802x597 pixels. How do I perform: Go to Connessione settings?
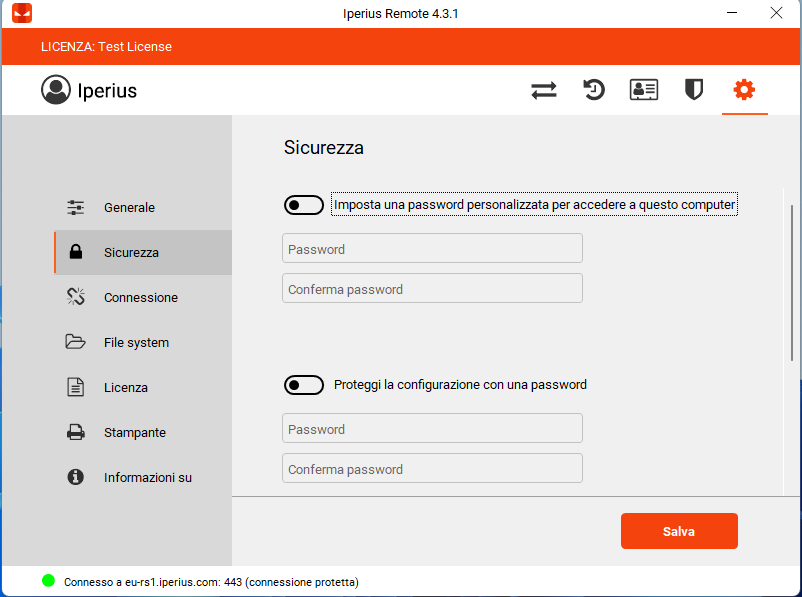pos(140,298)
